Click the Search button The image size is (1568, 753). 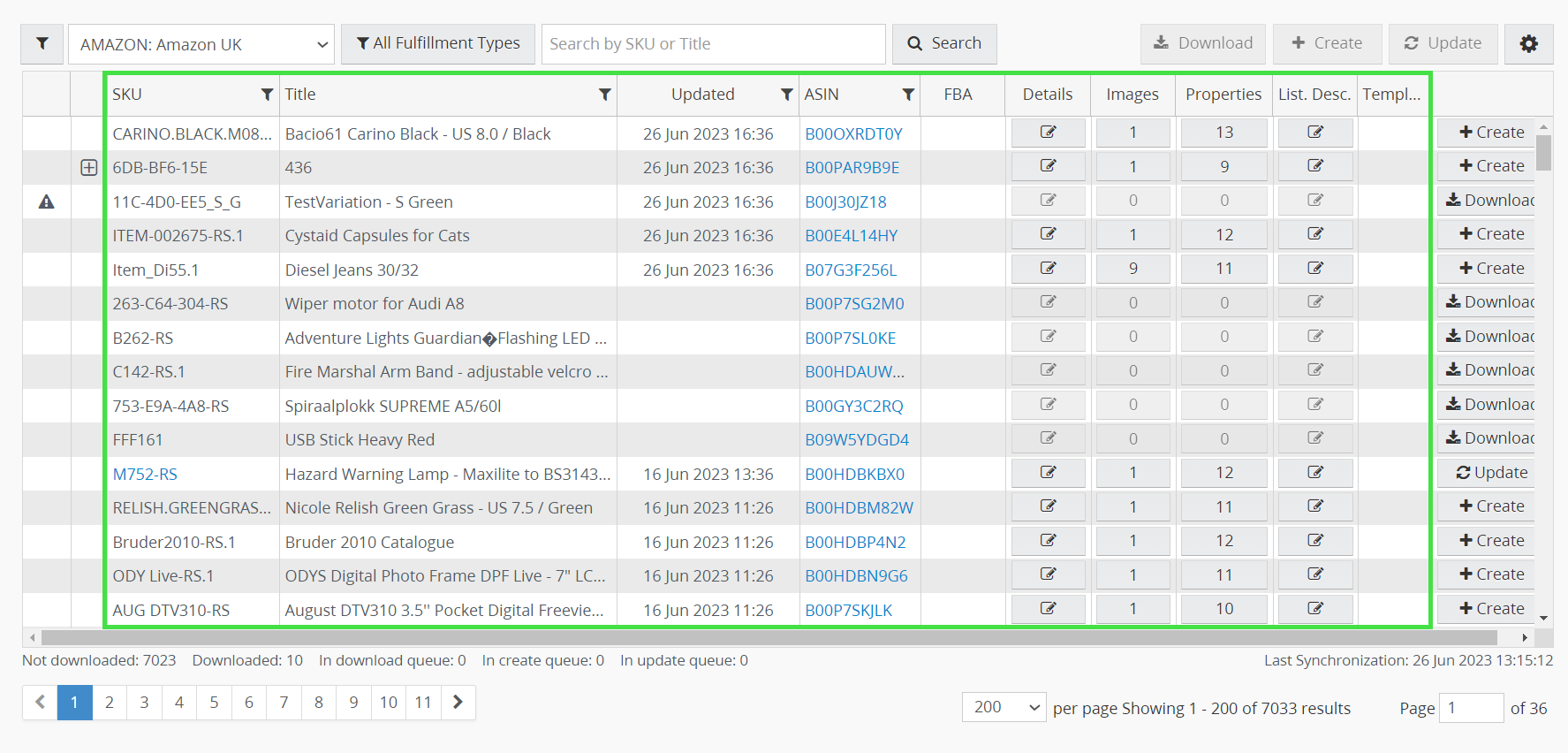pos(944,43)
